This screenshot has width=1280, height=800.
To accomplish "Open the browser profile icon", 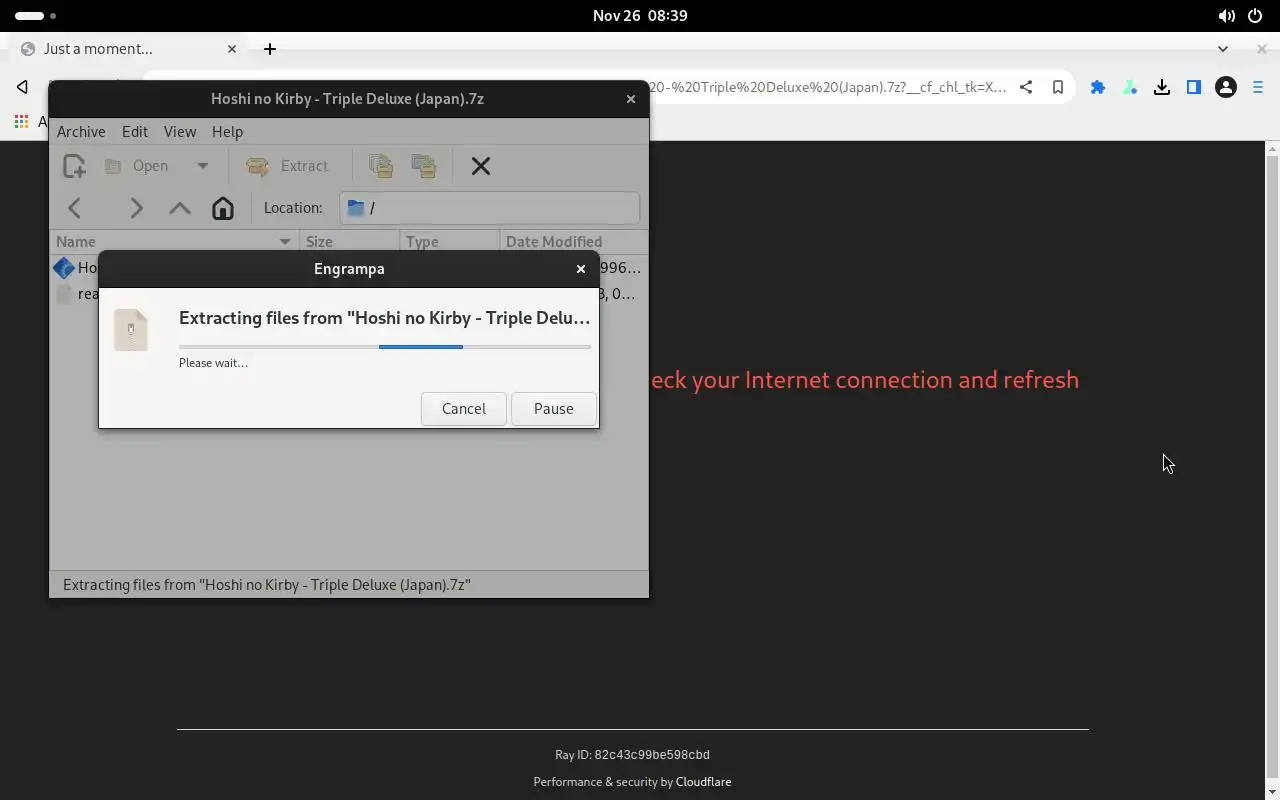I will (x=1226, y=87).
